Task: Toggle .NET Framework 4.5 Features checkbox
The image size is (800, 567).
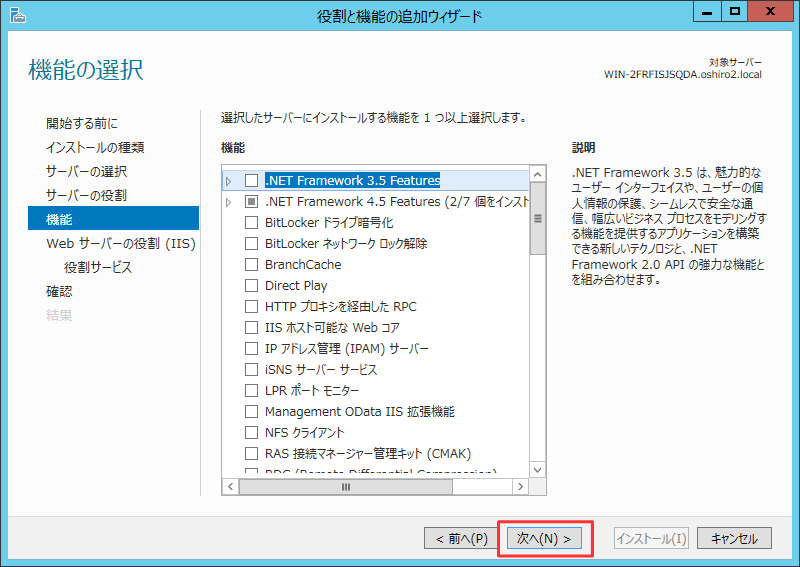Action: pyautogui.click(x=252, y=202)
